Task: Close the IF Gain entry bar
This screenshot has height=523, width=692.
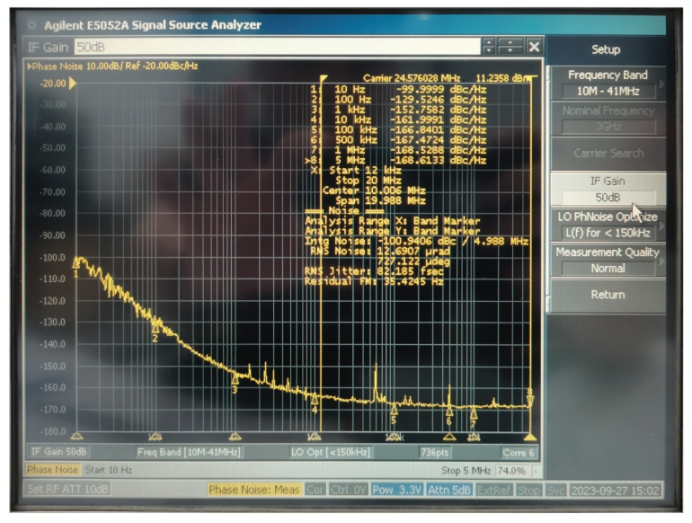Action: 534,47
